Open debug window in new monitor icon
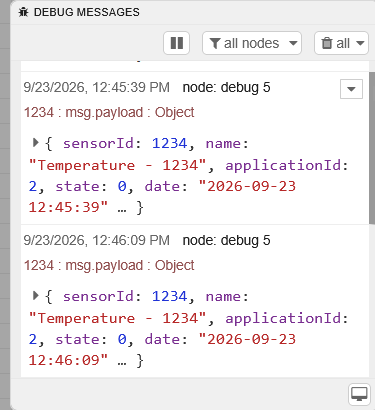This screenshot has height=410, width=375. click(x=359, y=394)
